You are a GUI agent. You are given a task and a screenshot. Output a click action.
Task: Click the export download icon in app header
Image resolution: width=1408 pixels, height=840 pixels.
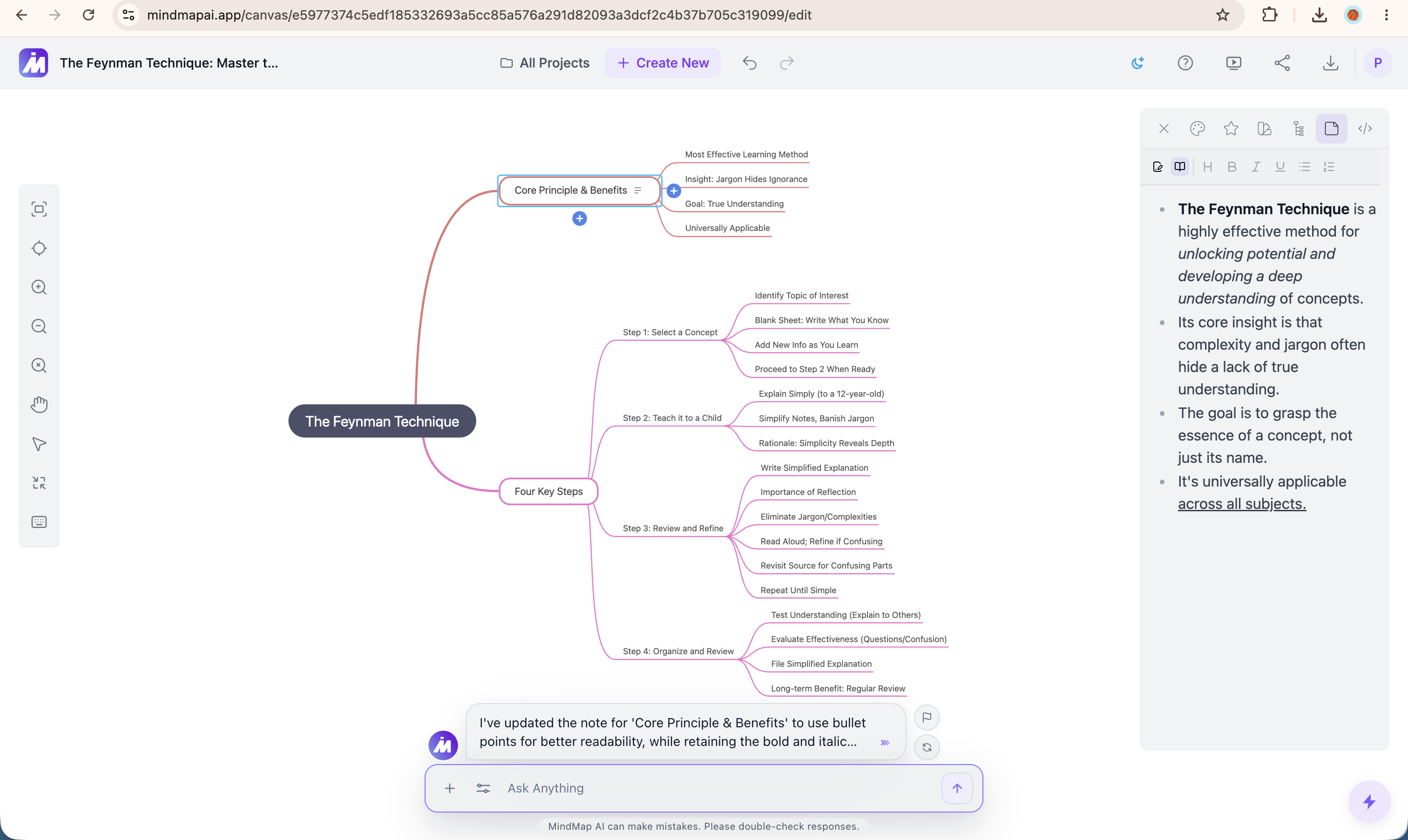pos(1330,63)
